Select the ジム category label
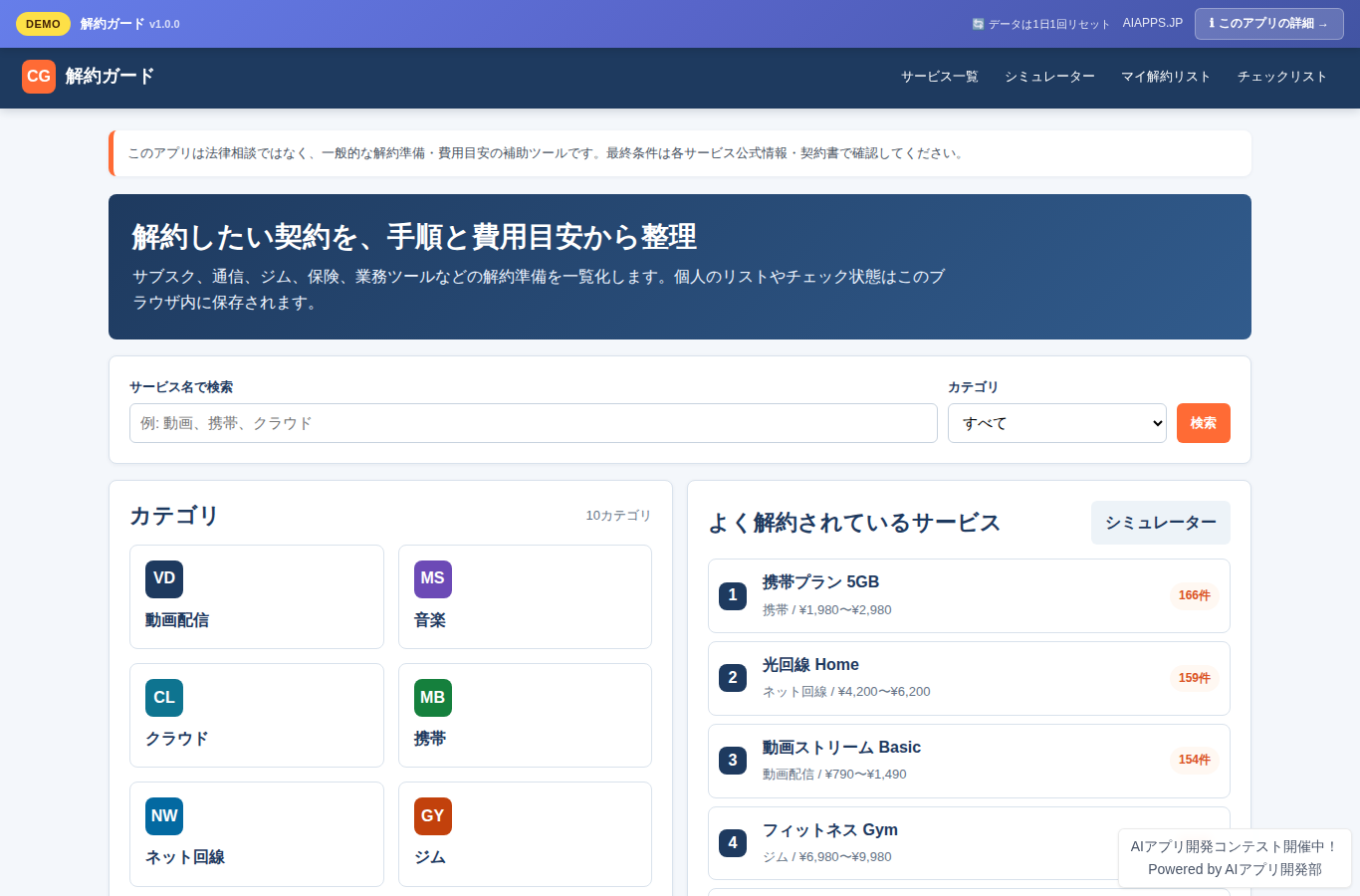Viewport: 1360px width, 896px height. coord(430,857)
